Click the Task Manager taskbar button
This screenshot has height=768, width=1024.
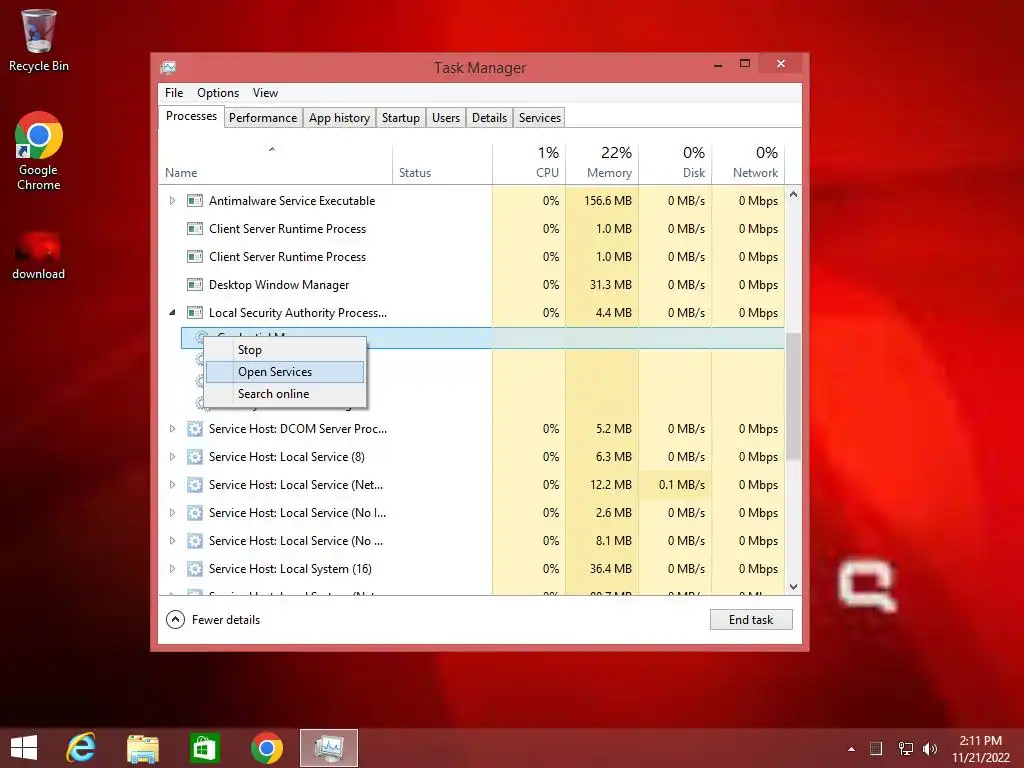(x=328, y=748)
